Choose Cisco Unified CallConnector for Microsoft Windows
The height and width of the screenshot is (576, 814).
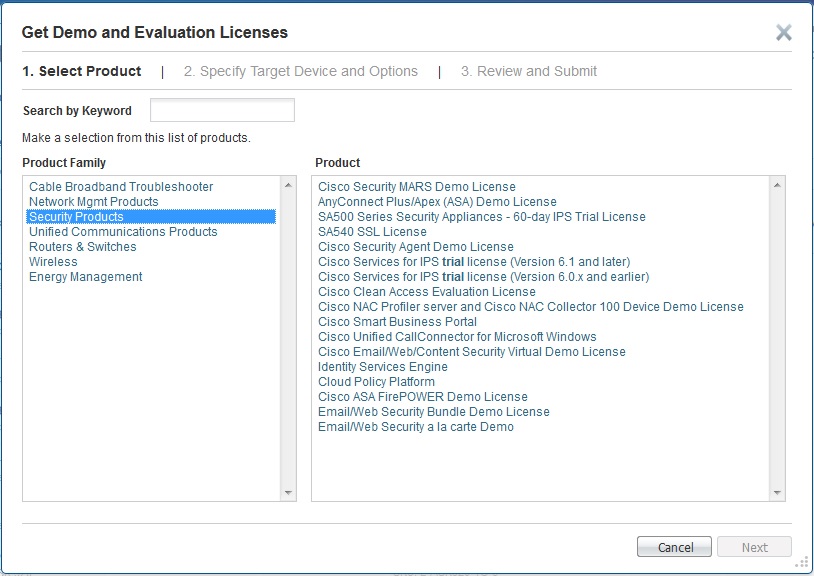457,337
